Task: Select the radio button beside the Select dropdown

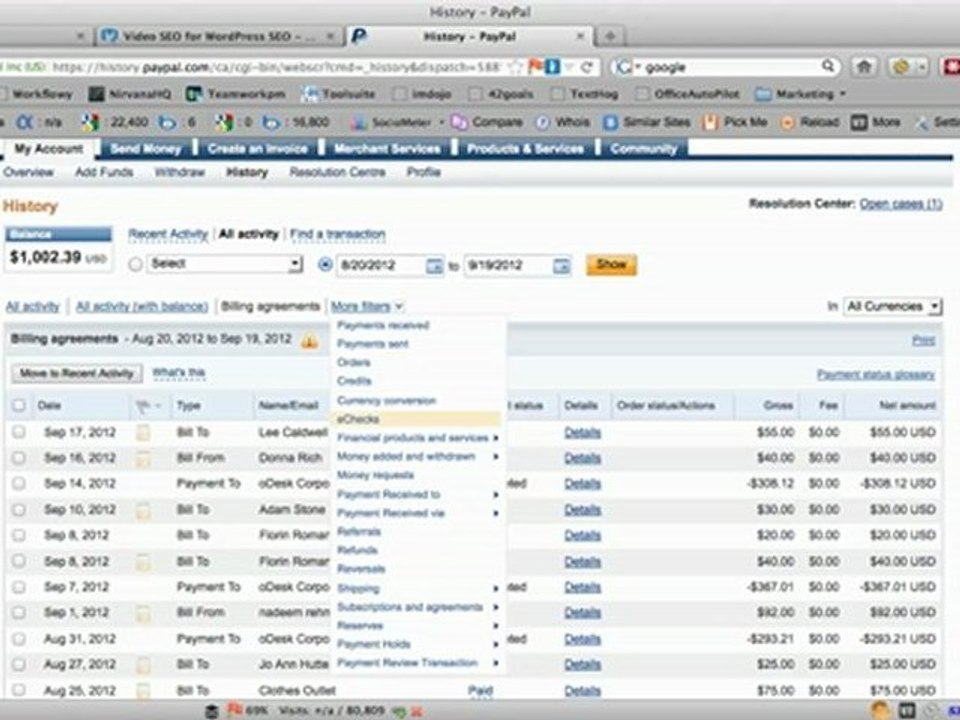Action: click(x=135, y=264)
